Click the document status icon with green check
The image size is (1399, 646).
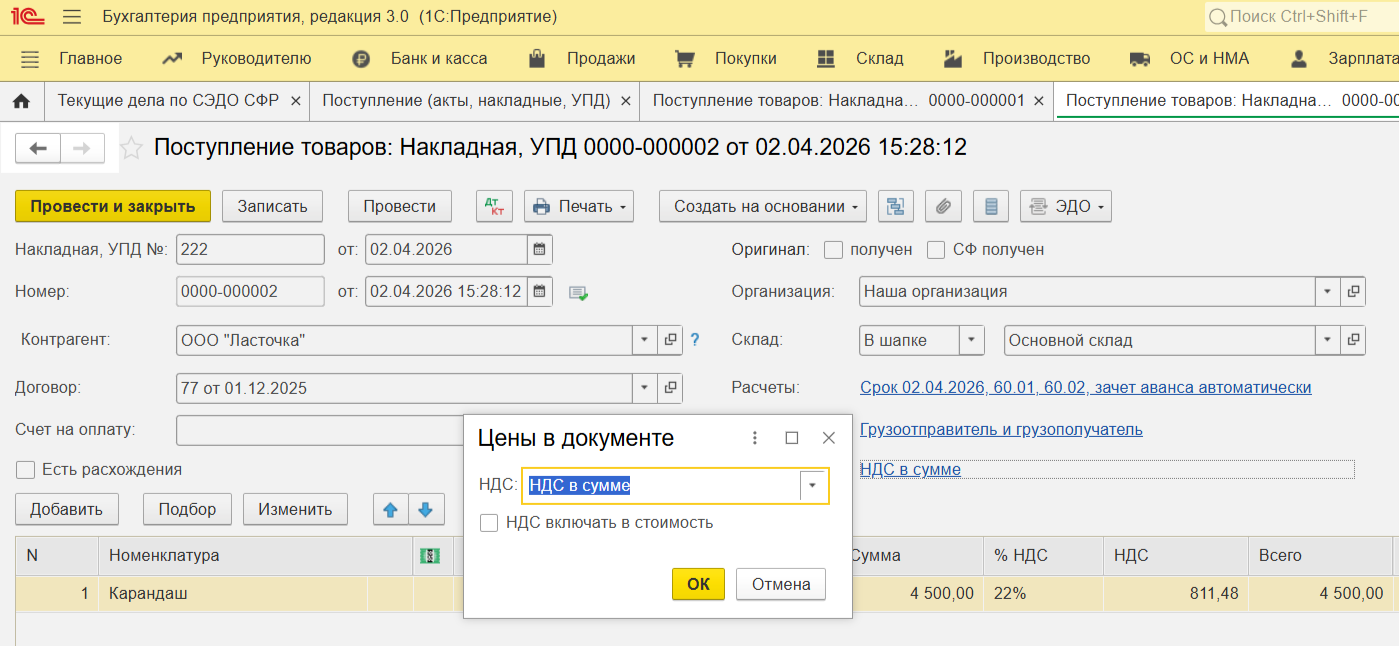click(578, 293)
